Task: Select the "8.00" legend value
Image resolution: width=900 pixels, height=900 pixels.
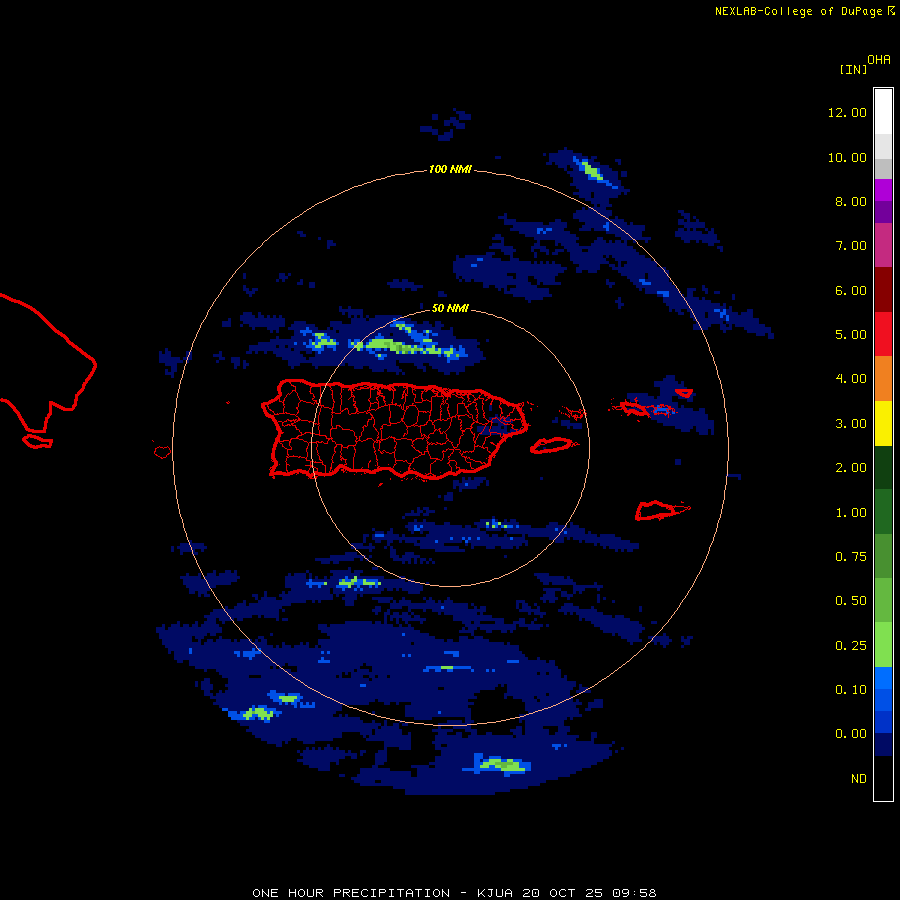Action: (x=851, y=201)
